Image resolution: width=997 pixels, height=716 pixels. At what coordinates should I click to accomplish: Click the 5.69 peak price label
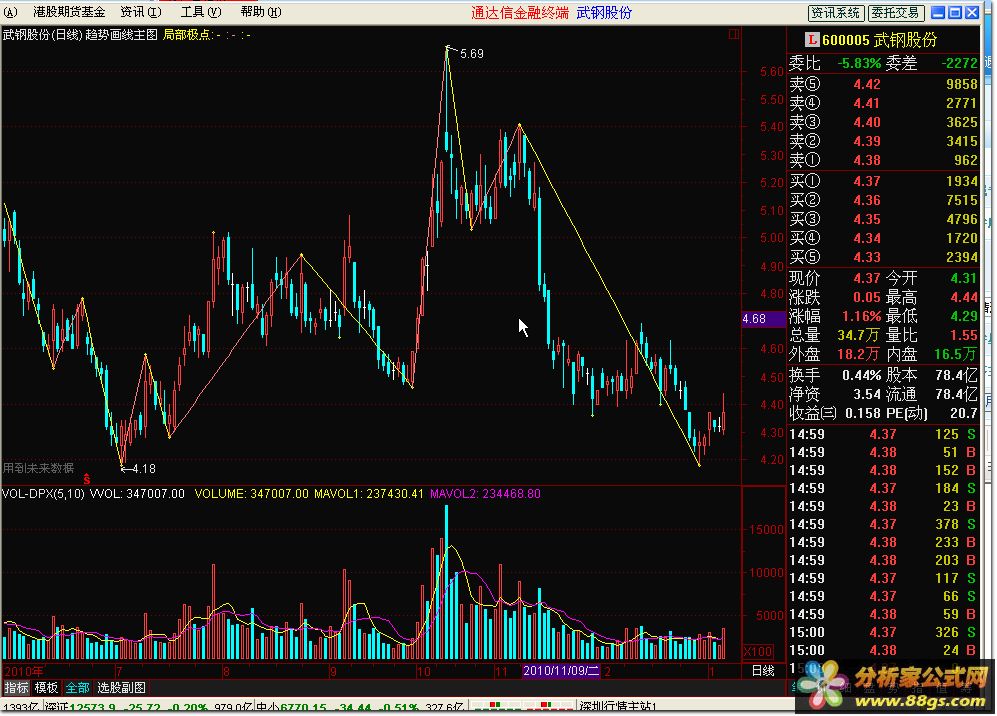tap(472, 54)
